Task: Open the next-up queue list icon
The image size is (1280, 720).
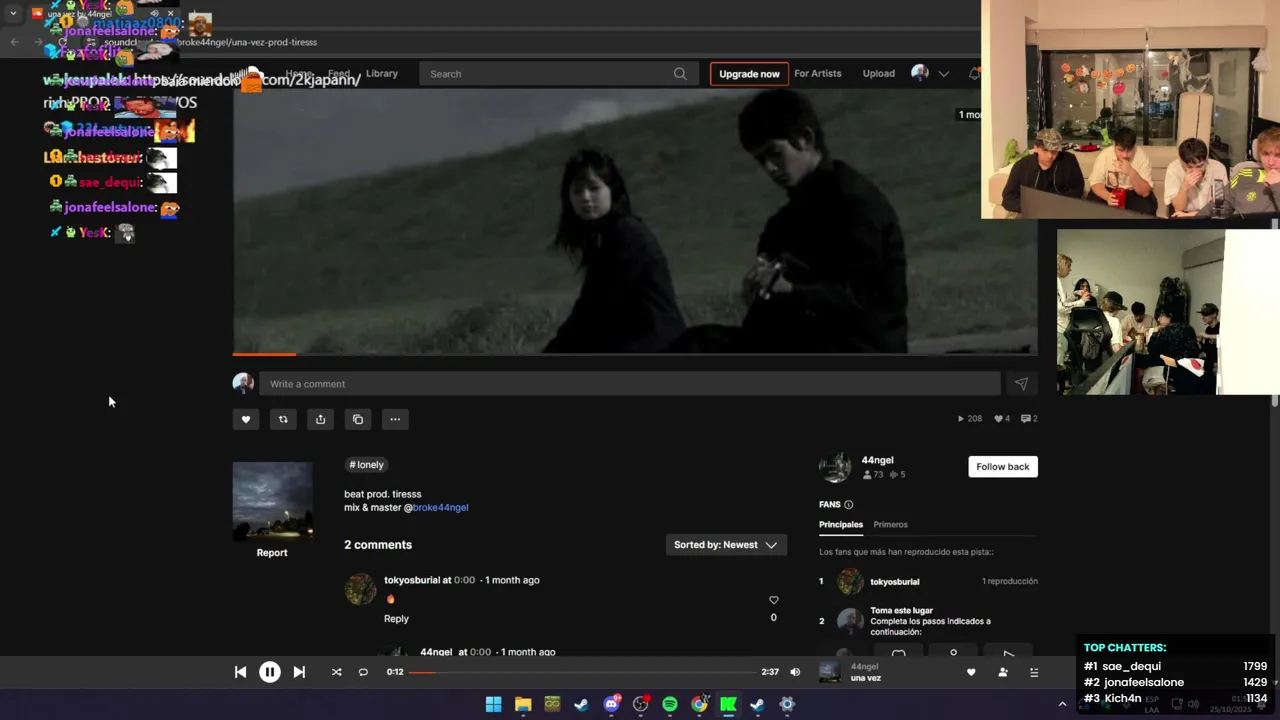Action: (x=1034, y=672)
